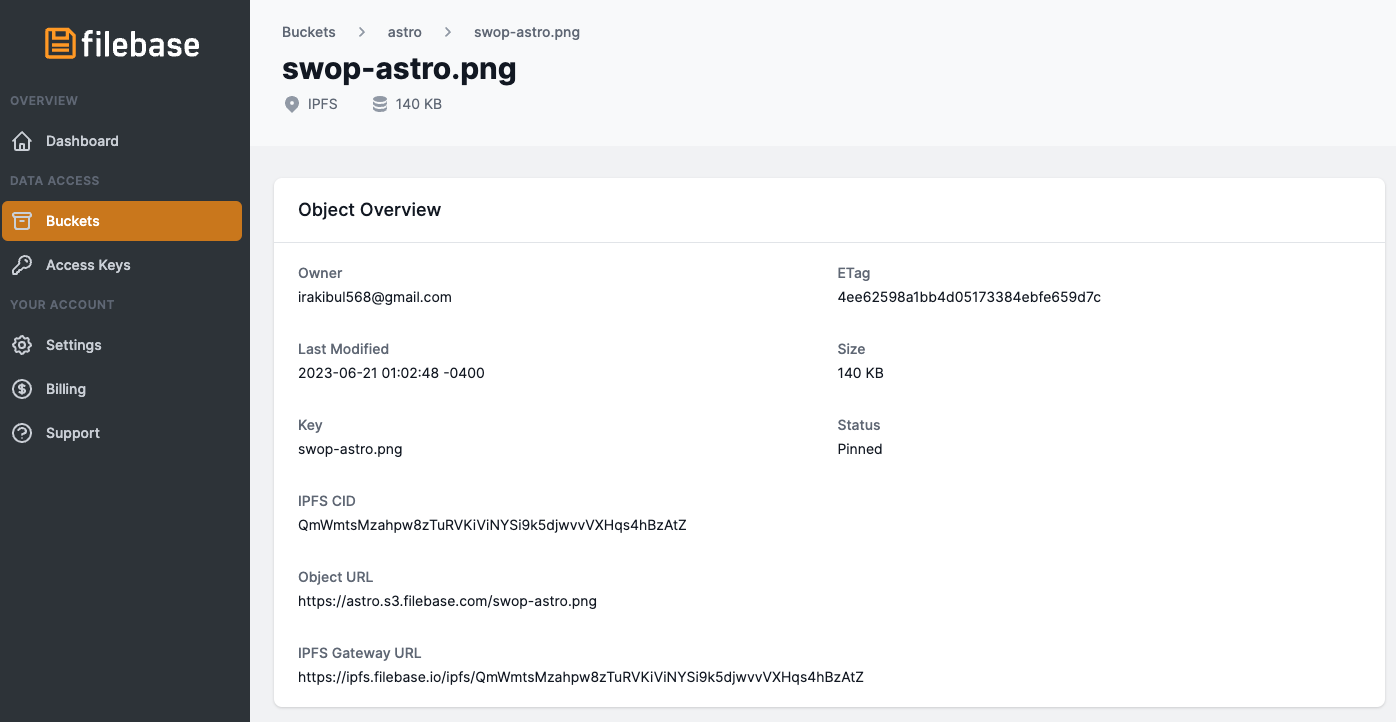Click the Buckets archive box icon
Viewport: 1396px width, 722px height.
22,221
